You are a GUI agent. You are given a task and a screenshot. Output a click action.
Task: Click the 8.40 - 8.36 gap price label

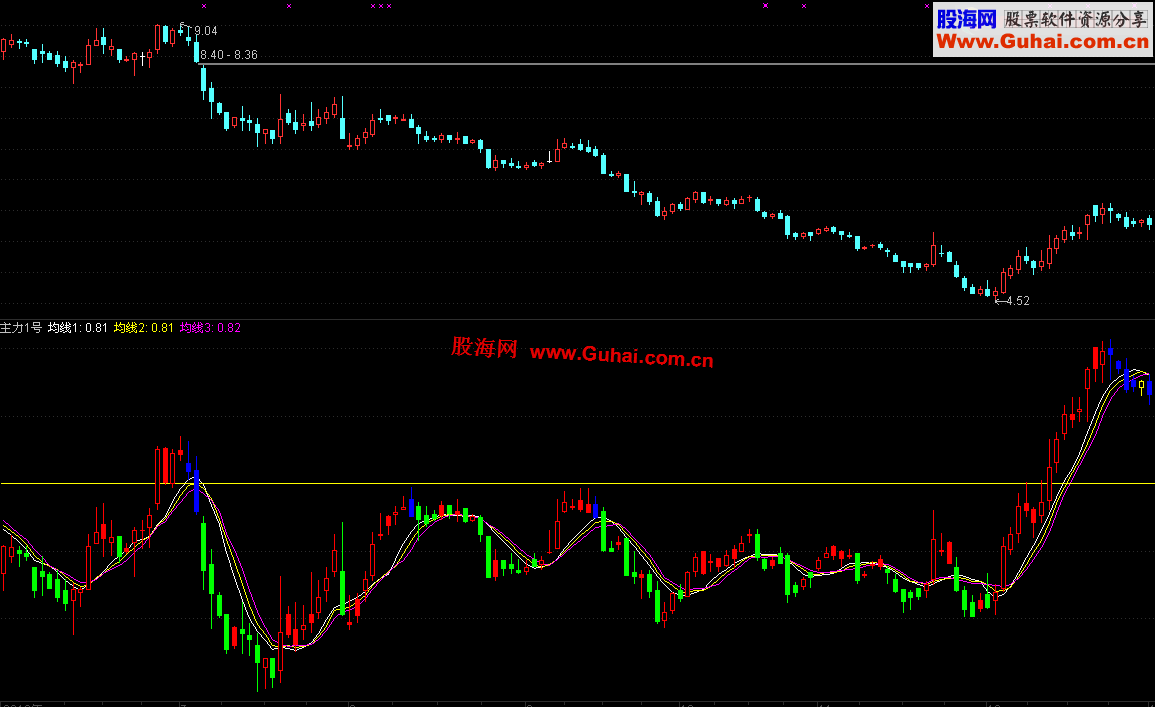click(x=229, y=54)
